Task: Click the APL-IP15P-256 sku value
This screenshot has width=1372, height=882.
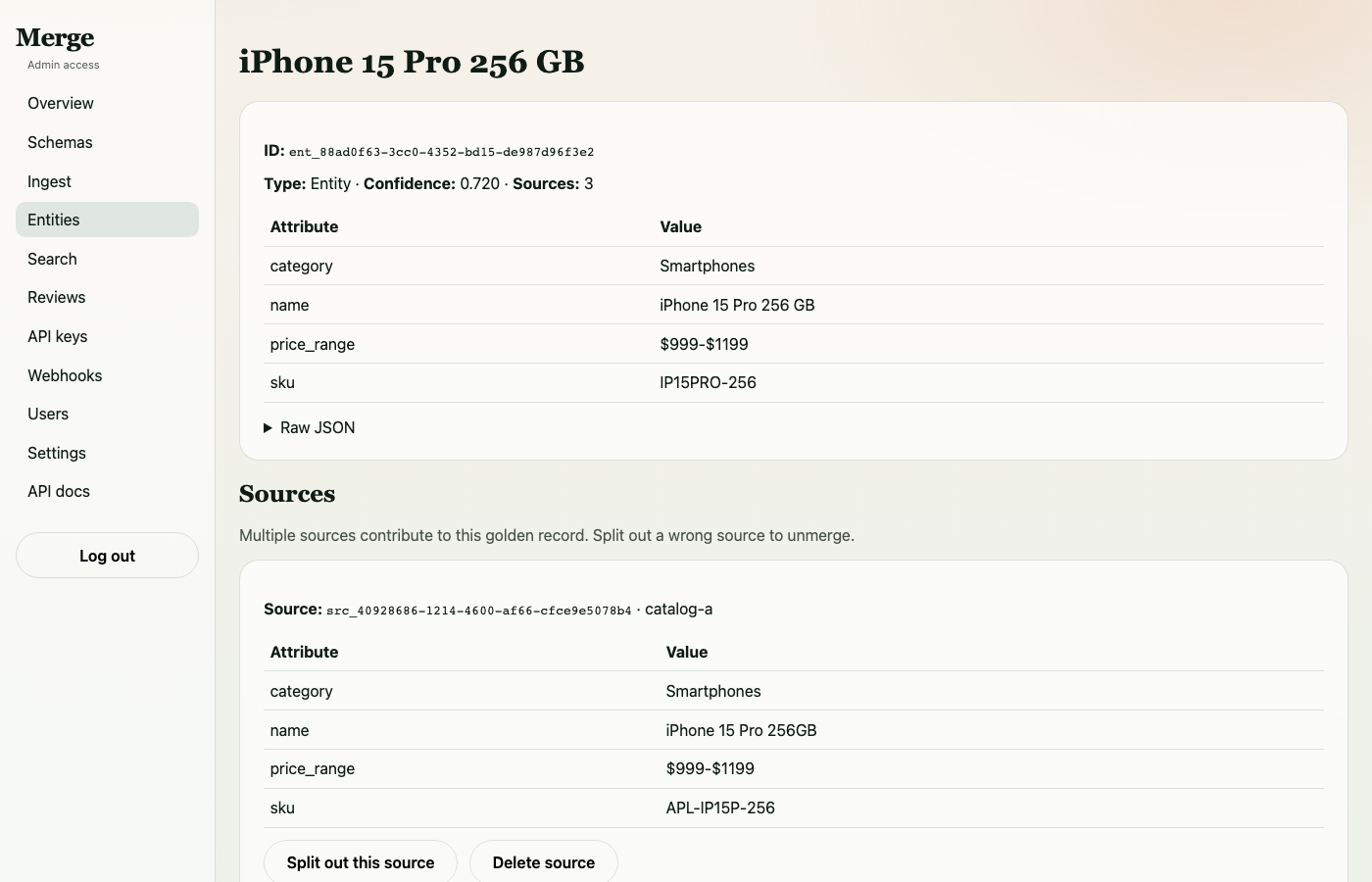Action: (720, 808)
